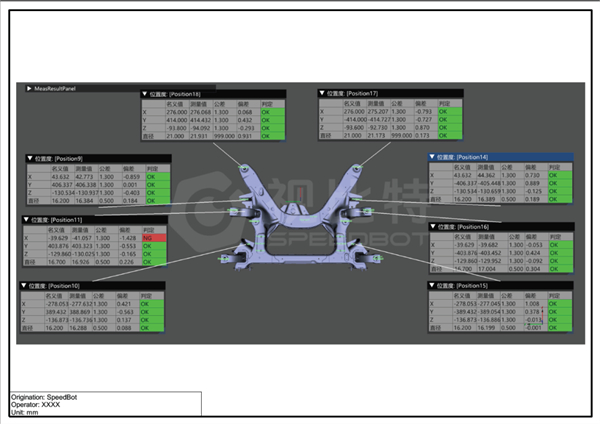This screenshot has height=424, width=600.
Task: Click the 测量值 column header in Position9
Action: (x=84, y=167)
